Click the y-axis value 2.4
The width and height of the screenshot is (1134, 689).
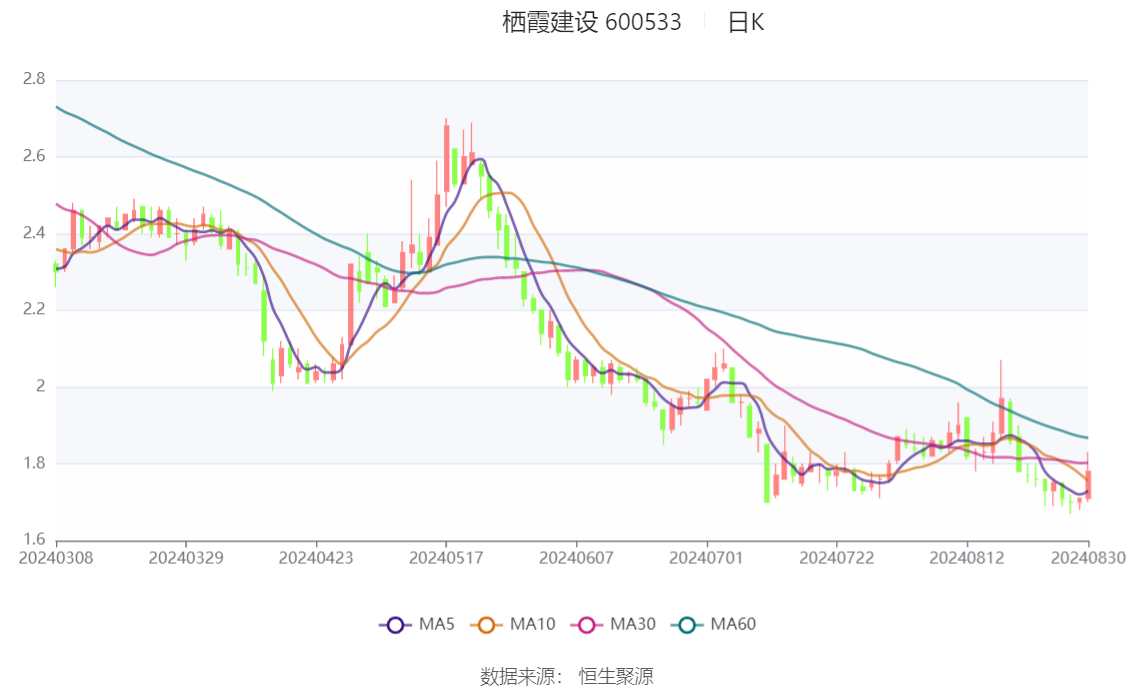[34, 233]
